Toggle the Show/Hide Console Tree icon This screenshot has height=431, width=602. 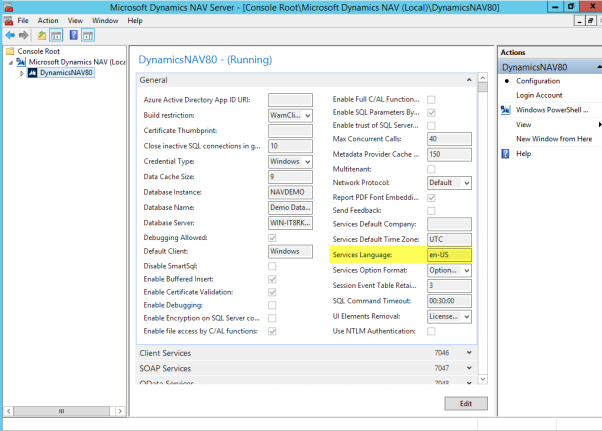[56, 36]
